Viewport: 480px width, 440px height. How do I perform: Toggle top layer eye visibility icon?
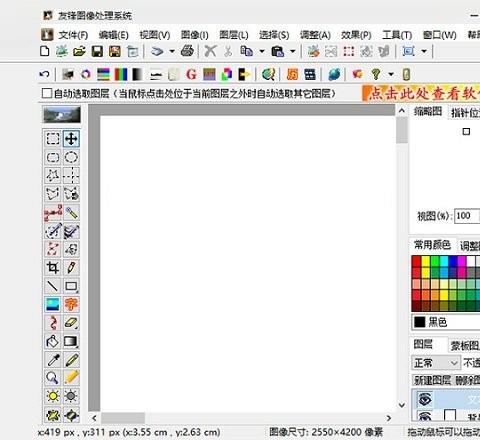tap(425, 399)
